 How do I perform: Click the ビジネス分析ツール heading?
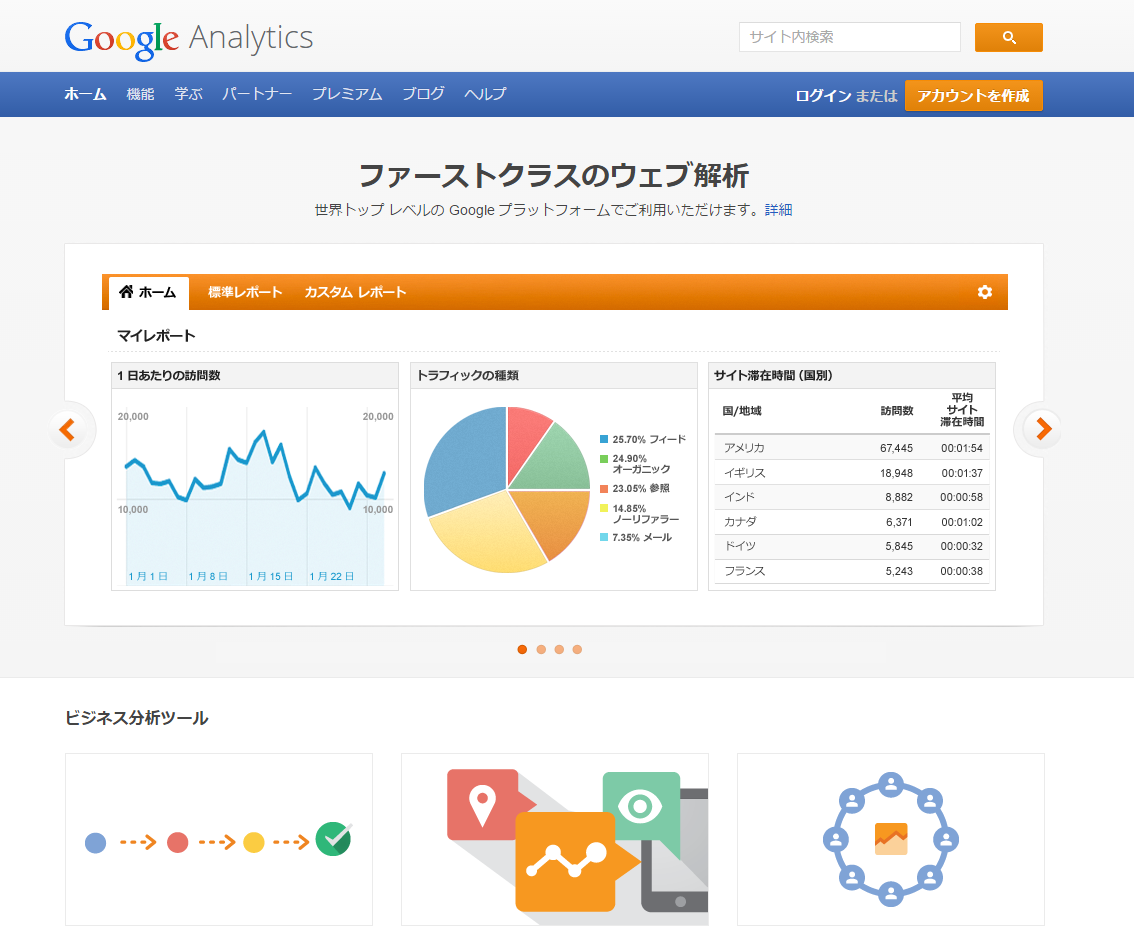137,718
